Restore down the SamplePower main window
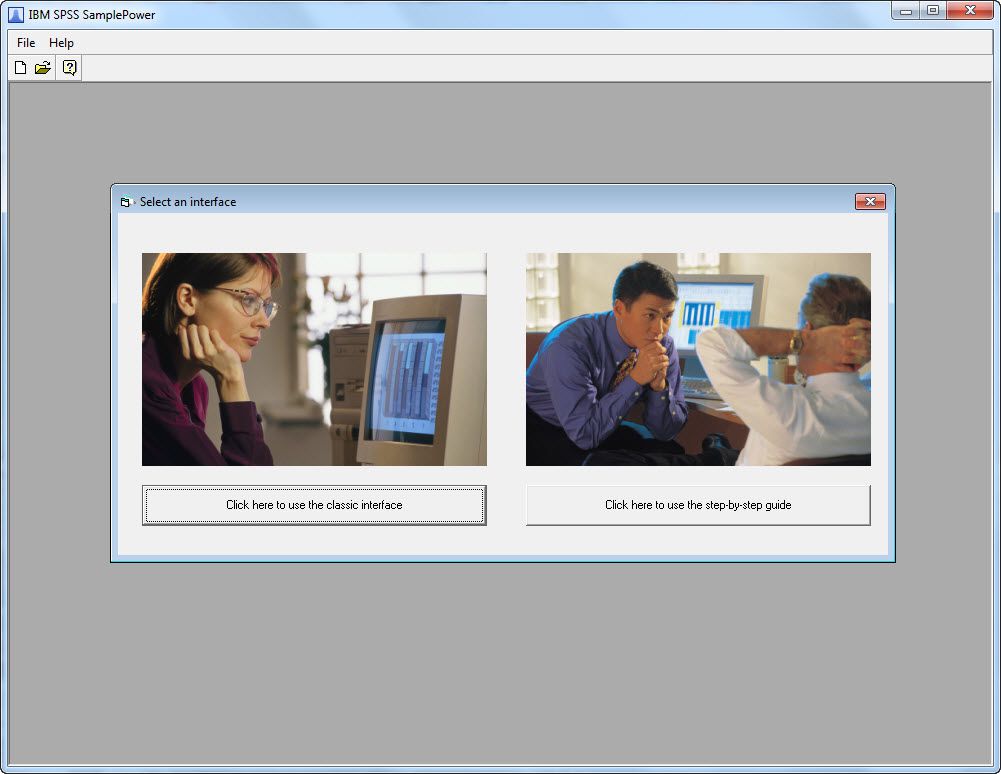The image size is (1001, 774). pos(933,11)
